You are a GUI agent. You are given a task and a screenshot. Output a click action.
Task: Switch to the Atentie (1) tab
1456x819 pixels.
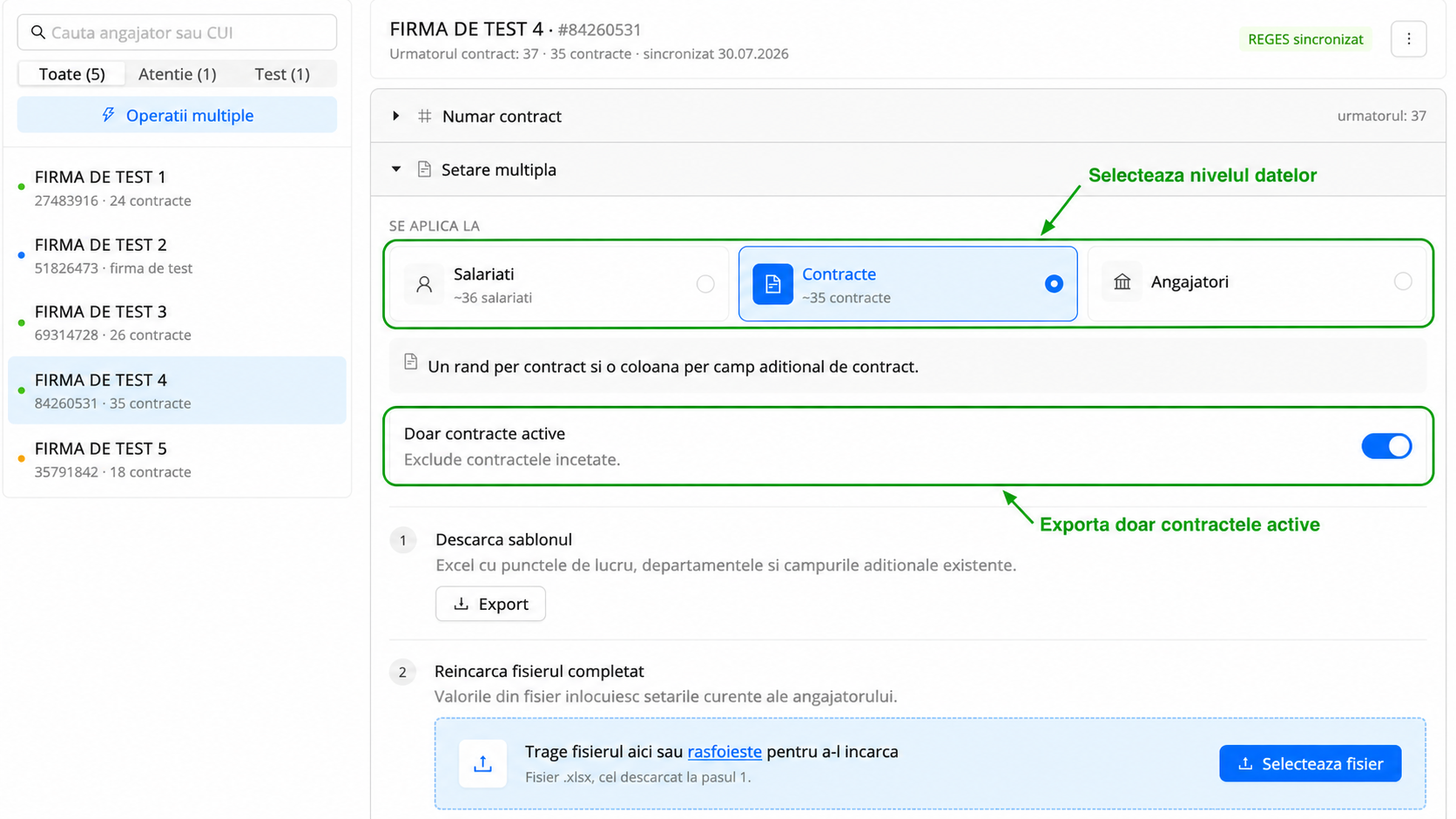[x=178, y=74]
